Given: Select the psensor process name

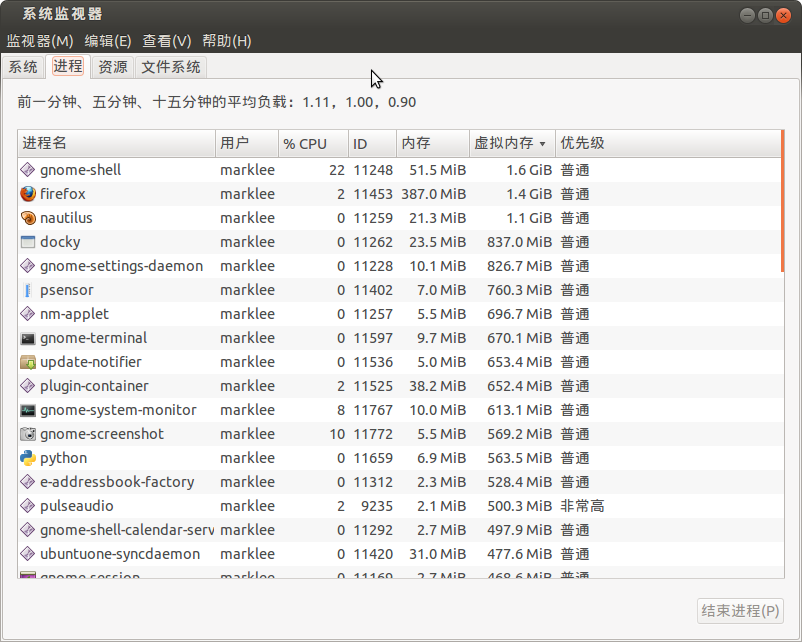Looking at the screenshot, I should click(x=67, y=290).
